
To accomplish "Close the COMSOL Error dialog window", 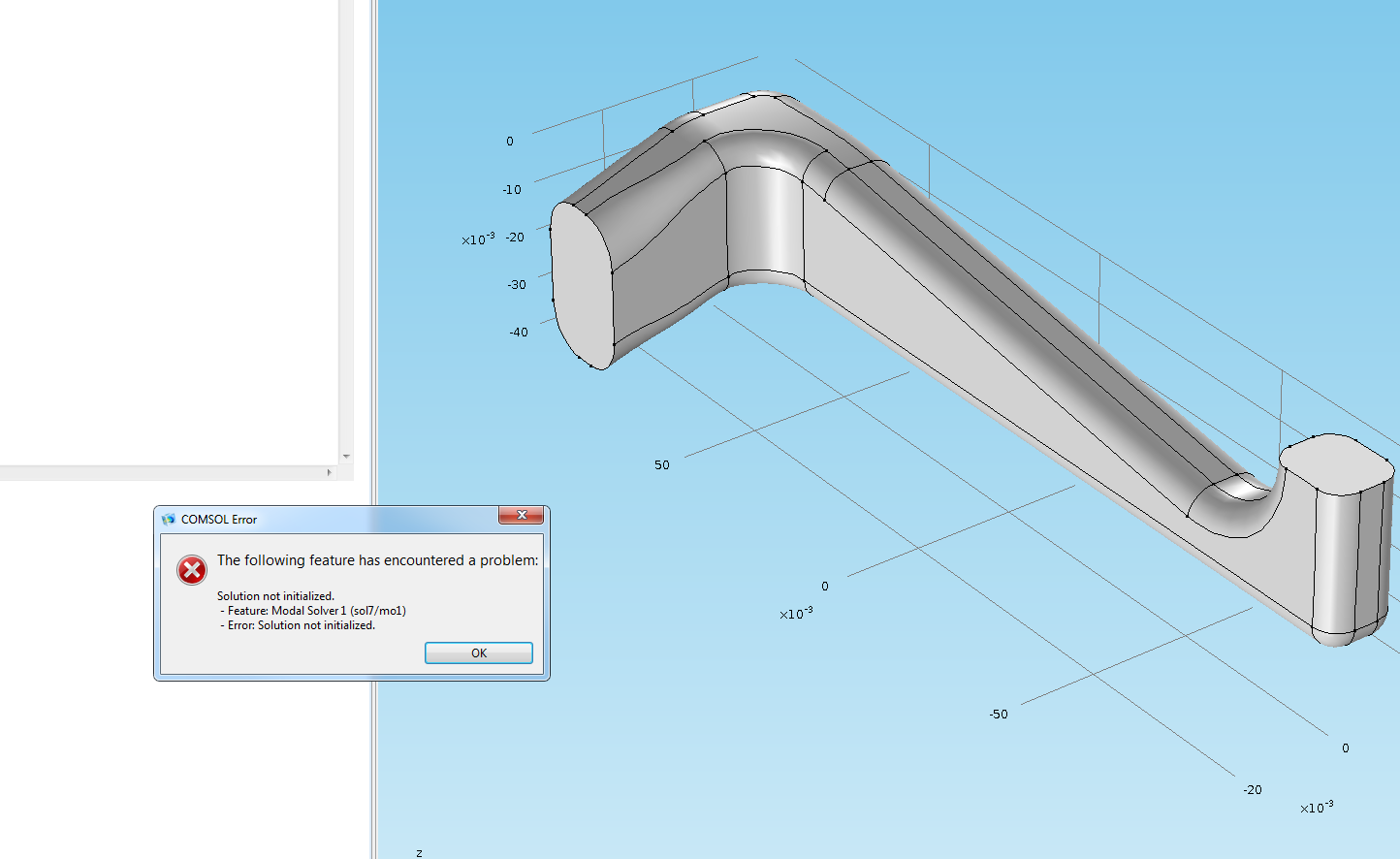I will pyautogui.click(x=521, y=516).
